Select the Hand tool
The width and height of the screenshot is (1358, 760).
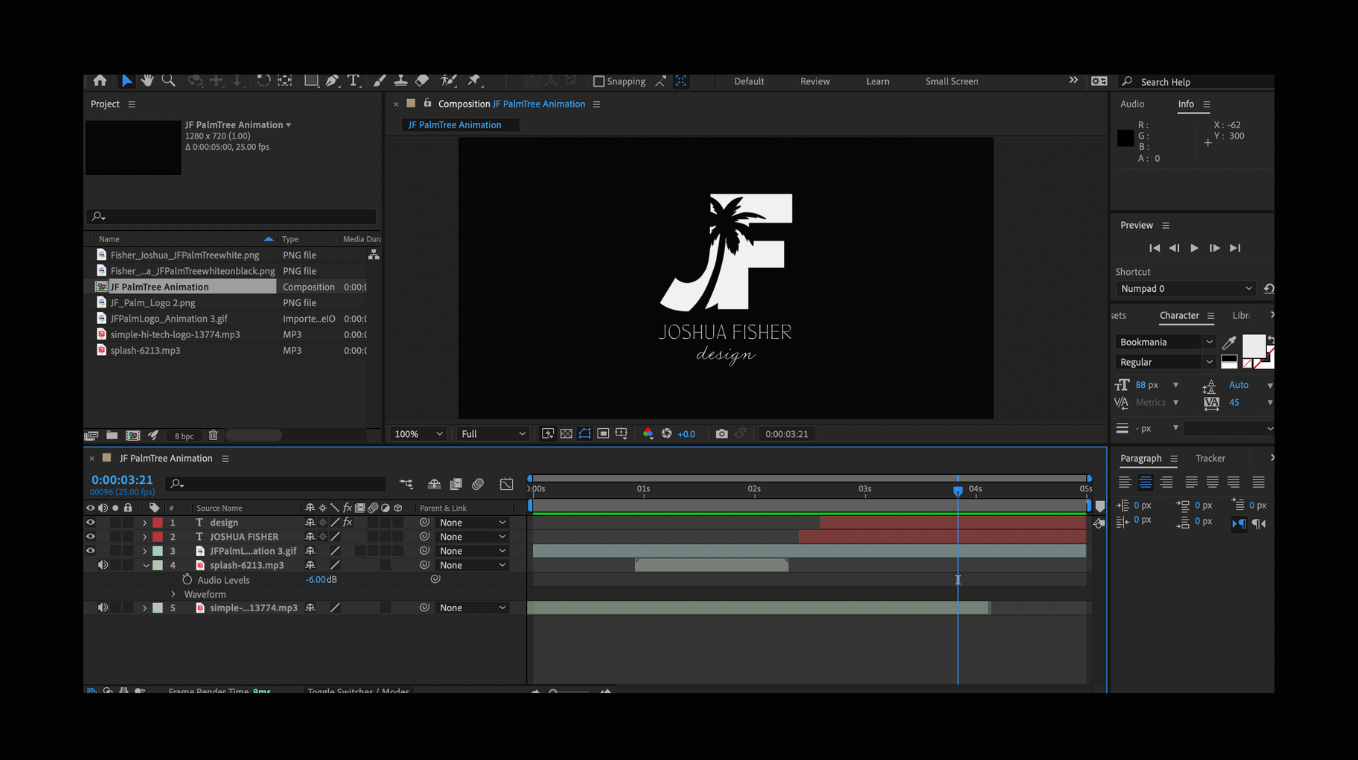[147, 81]
